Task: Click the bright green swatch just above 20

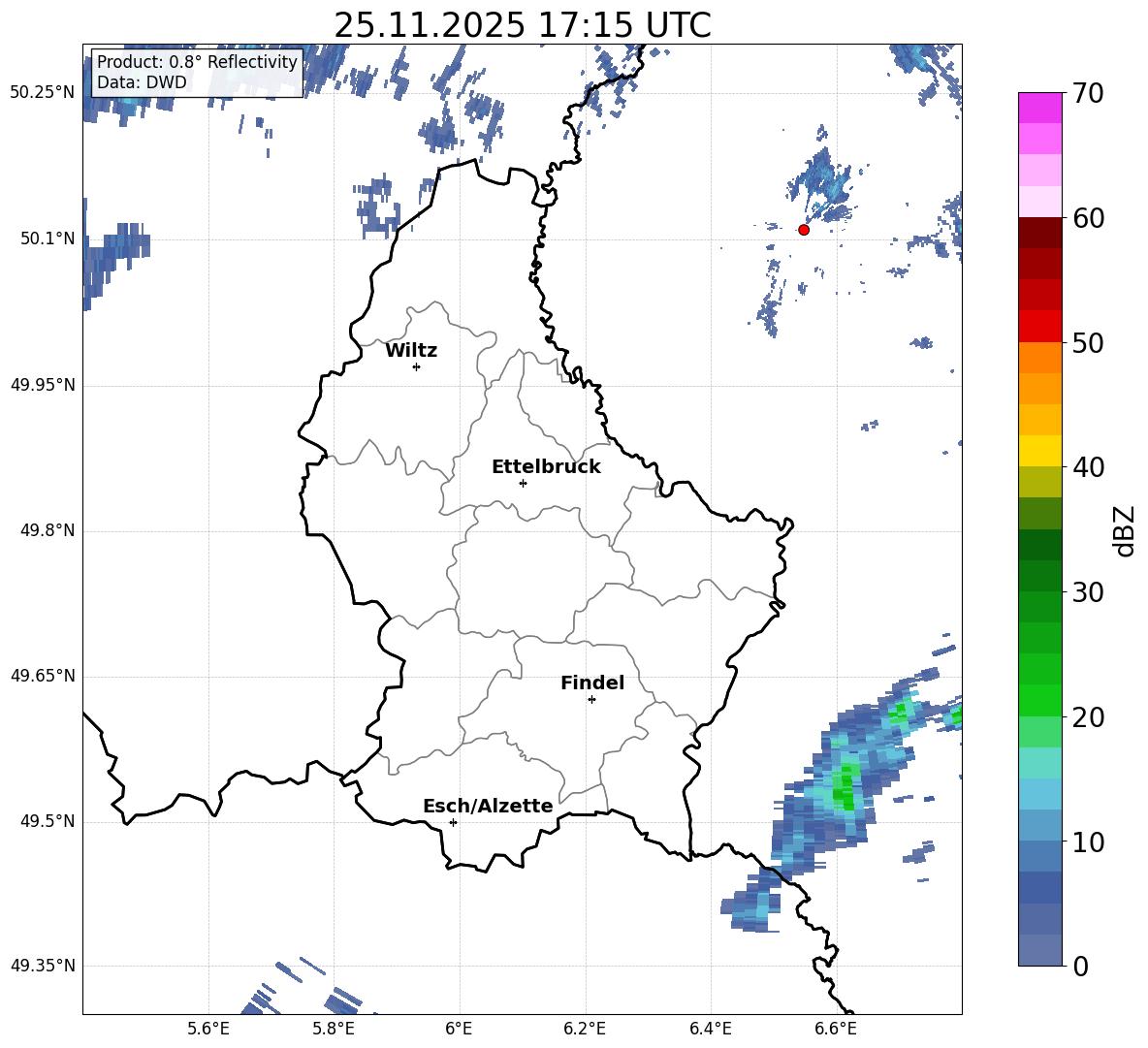Action: tap(1039, 700)
